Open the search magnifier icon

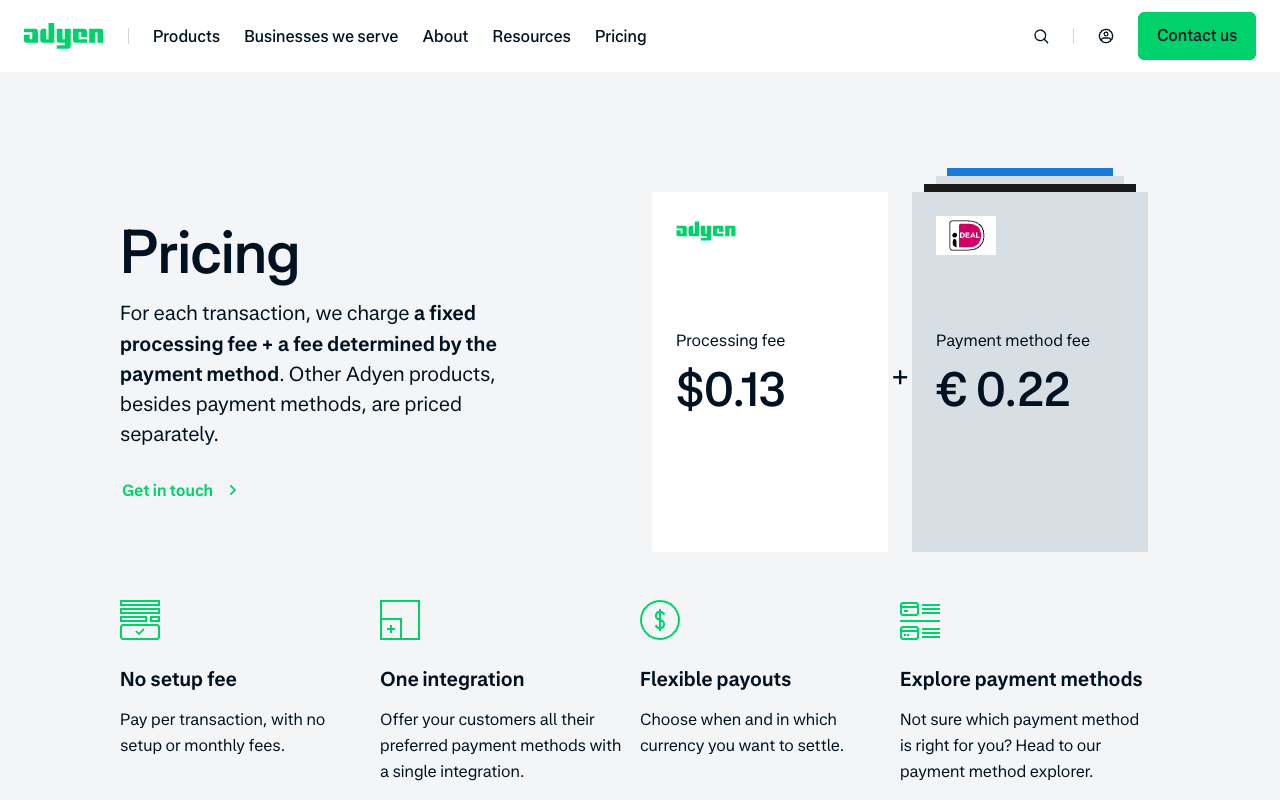point(1041,36)
